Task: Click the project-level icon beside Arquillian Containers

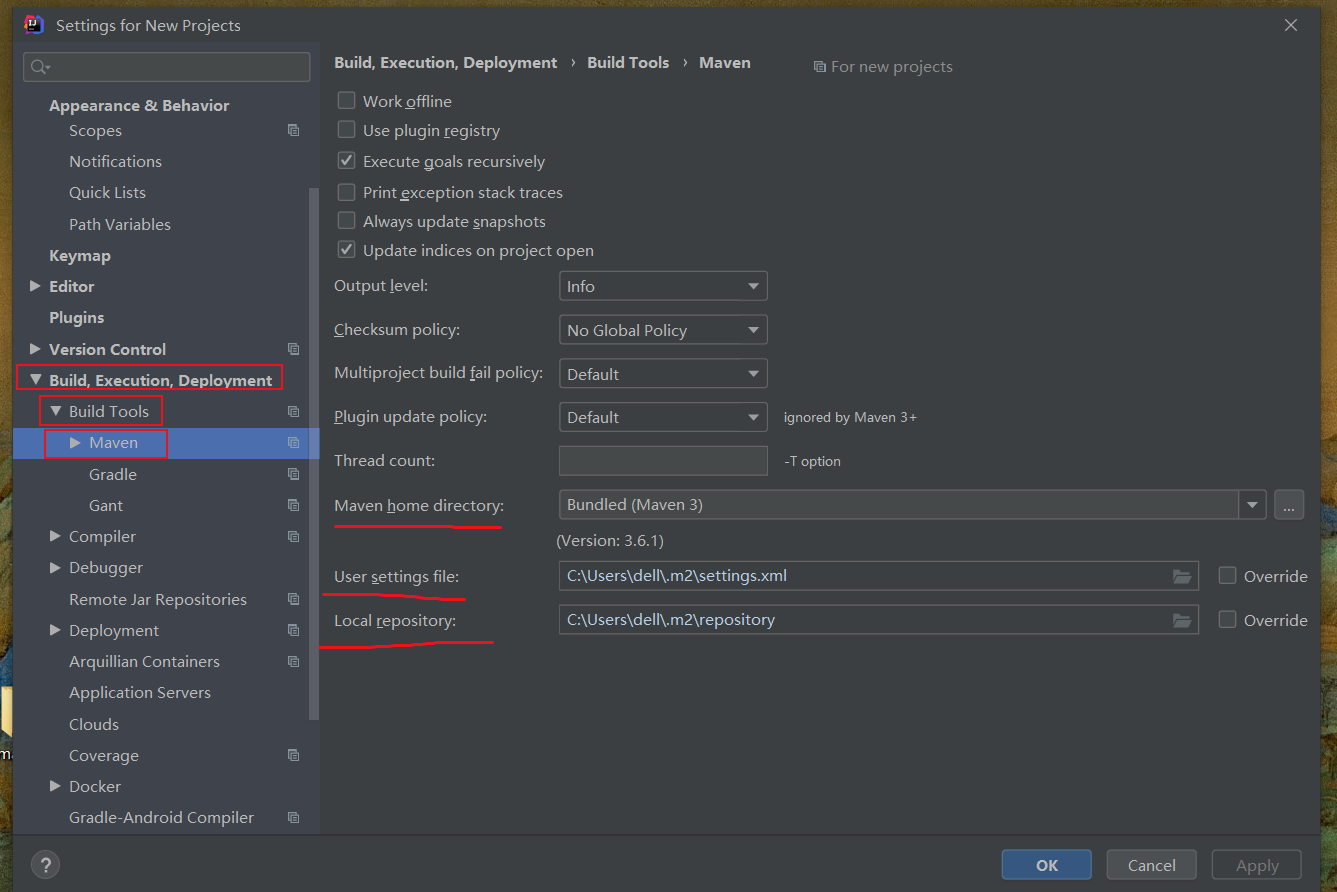Action: click(x=293, y=661)
